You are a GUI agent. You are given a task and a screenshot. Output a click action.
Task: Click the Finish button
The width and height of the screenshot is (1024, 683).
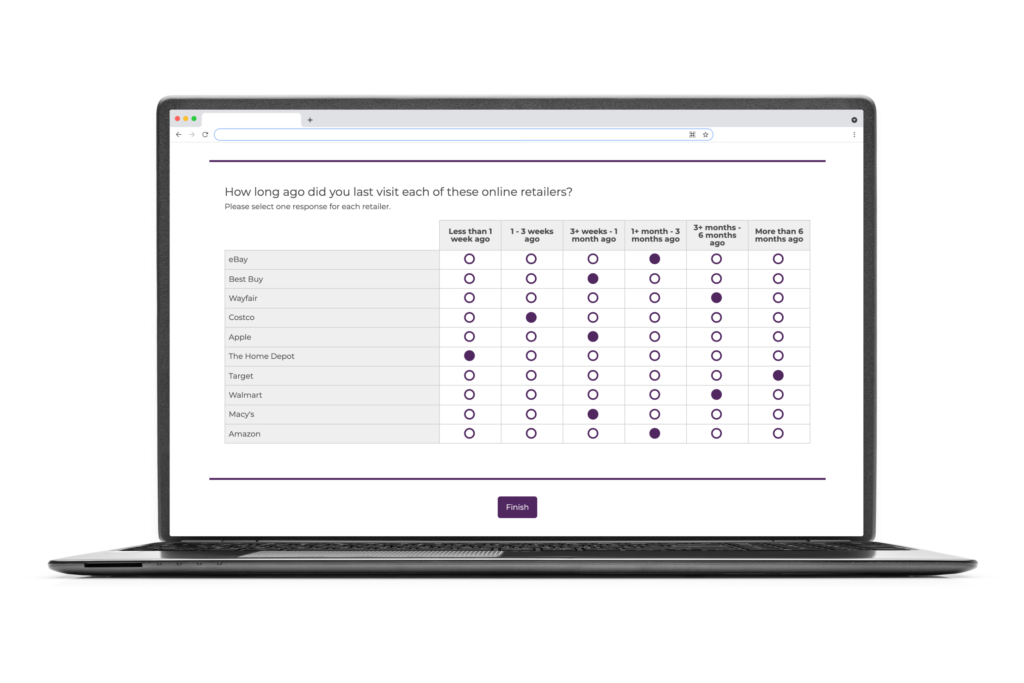click(x=517, y=507)
